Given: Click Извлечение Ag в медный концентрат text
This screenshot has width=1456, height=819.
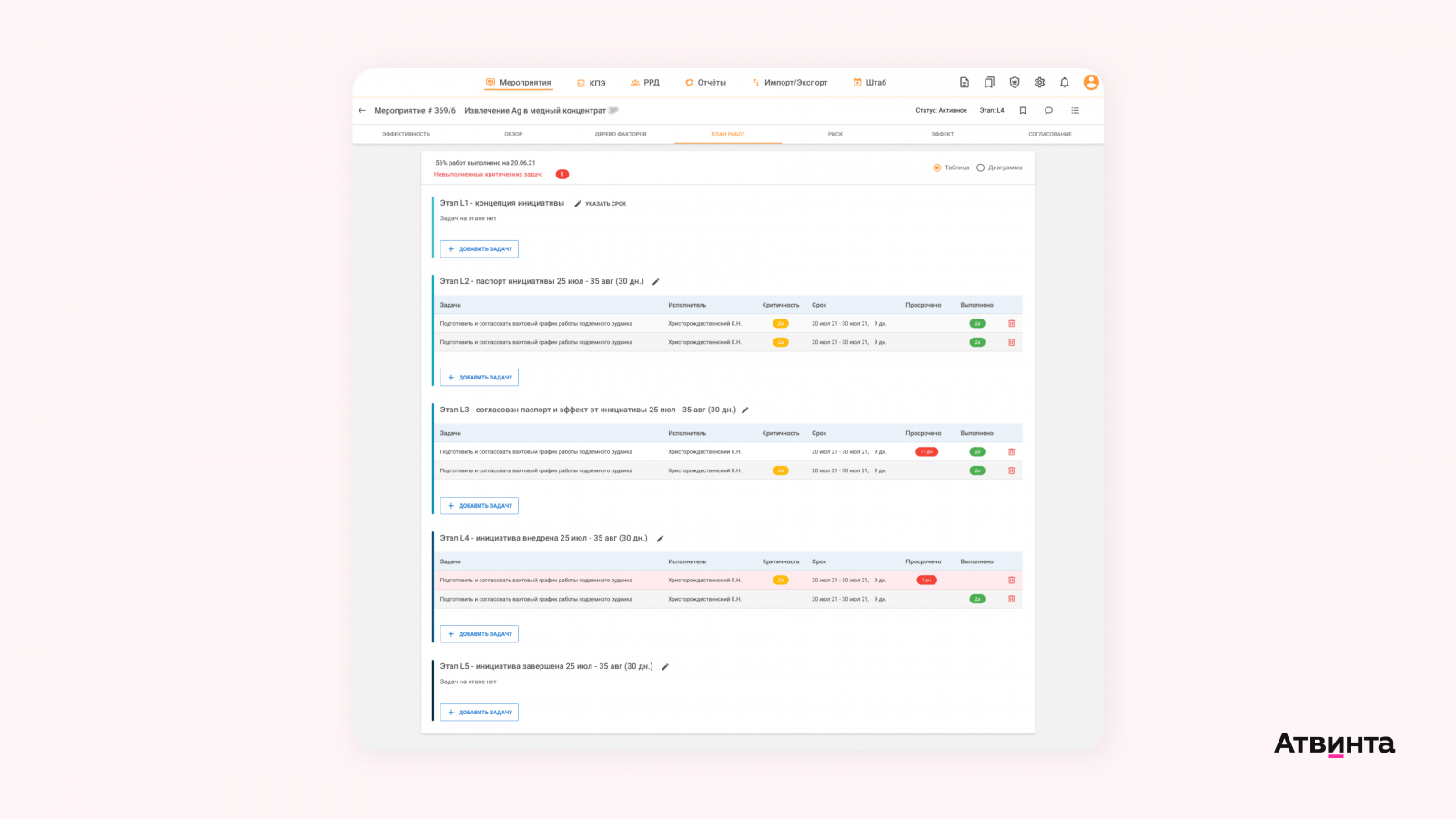Looking at the screenshot, I should (535, 111).
